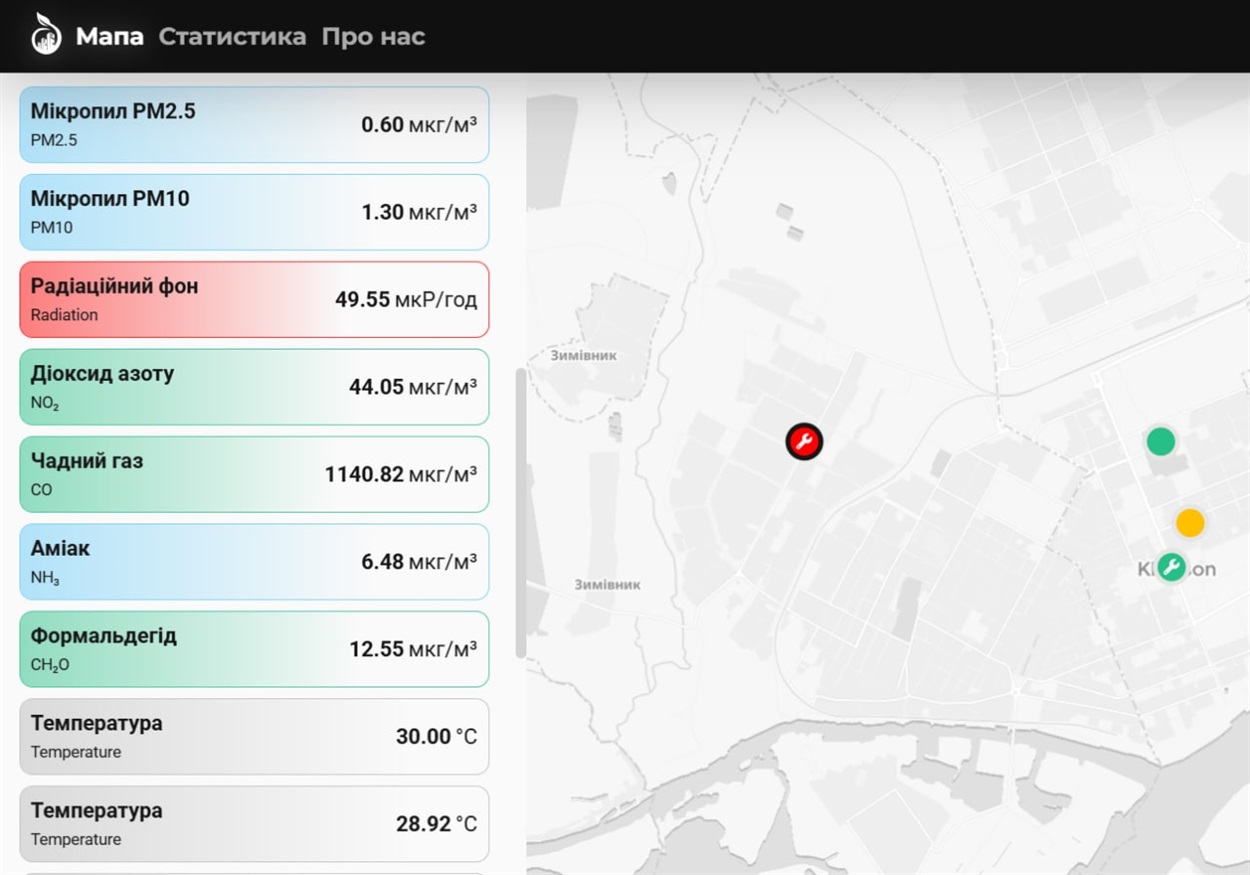Click the upper Зимівник map label

click(584, 355)
